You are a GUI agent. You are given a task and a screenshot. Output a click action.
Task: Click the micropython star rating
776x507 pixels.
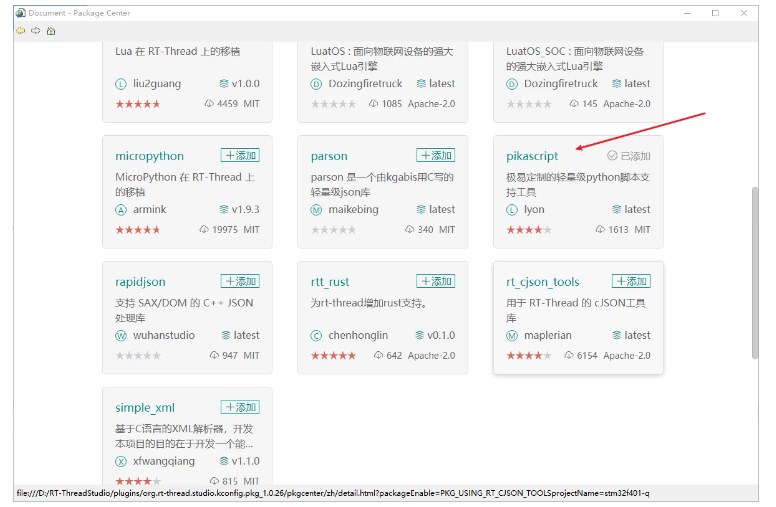[138, 230]
